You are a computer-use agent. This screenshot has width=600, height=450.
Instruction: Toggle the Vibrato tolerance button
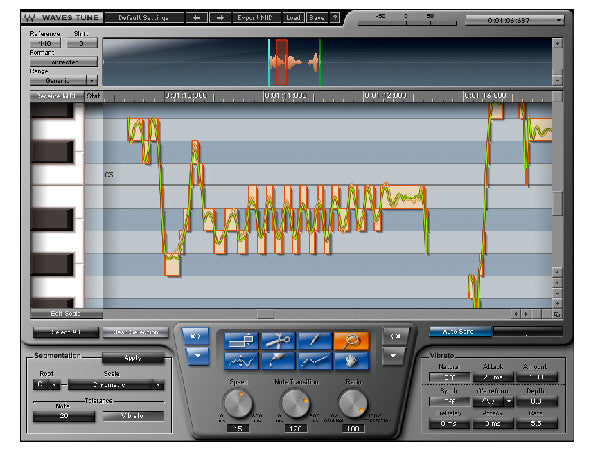point(133,416)
